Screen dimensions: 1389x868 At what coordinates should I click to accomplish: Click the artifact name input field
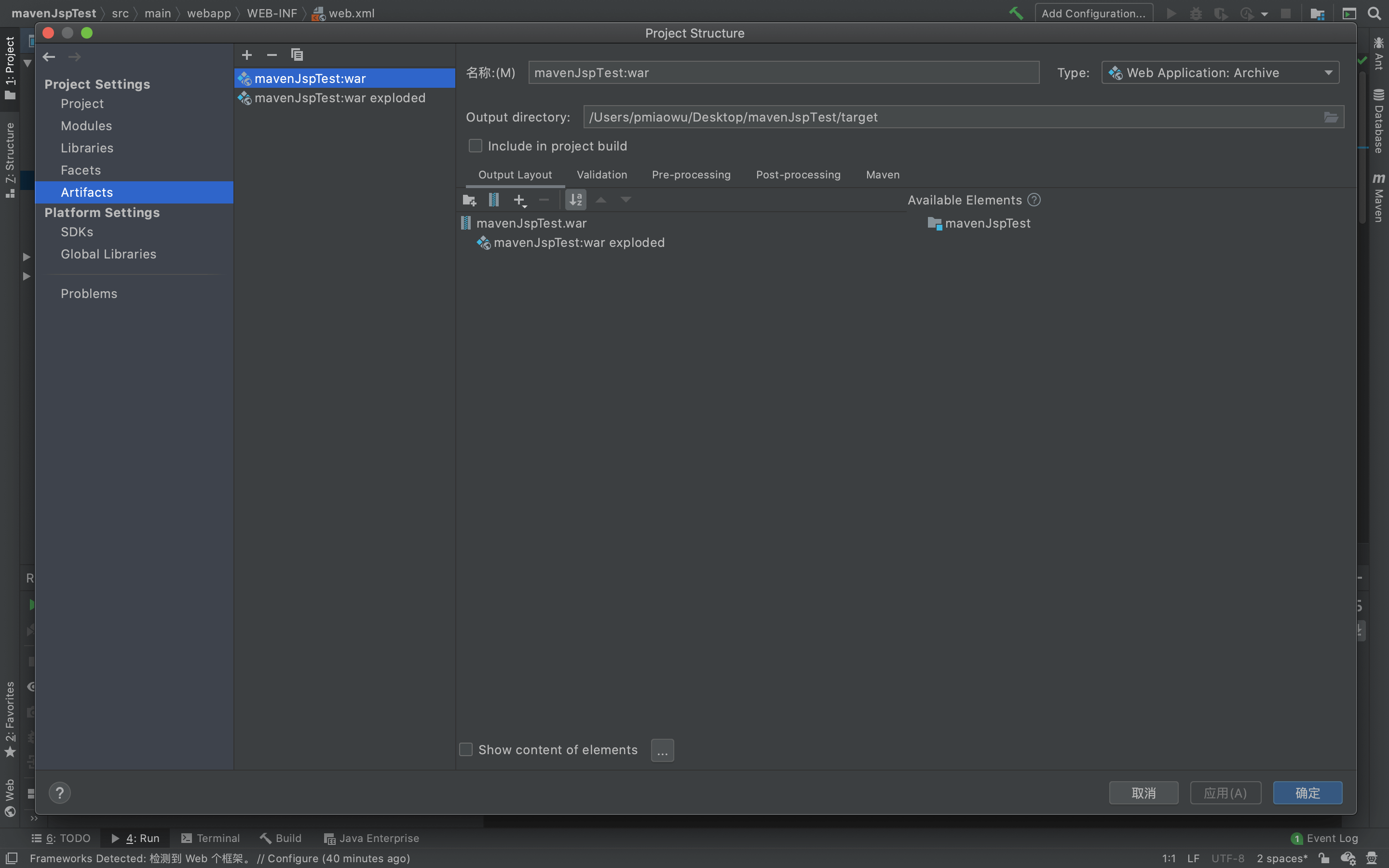783,73
